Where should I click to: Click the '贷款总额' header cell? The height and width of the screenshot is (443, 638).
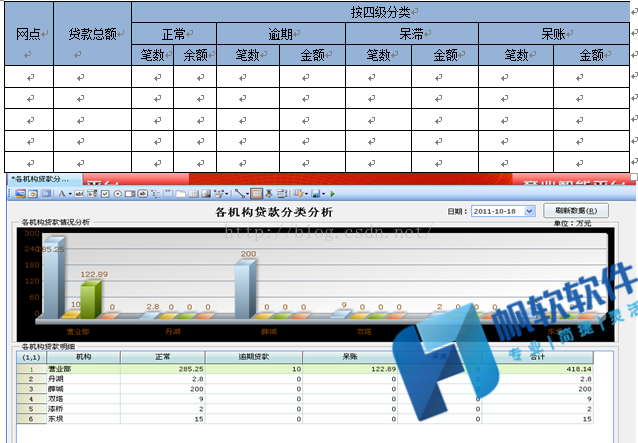[93, 33]
